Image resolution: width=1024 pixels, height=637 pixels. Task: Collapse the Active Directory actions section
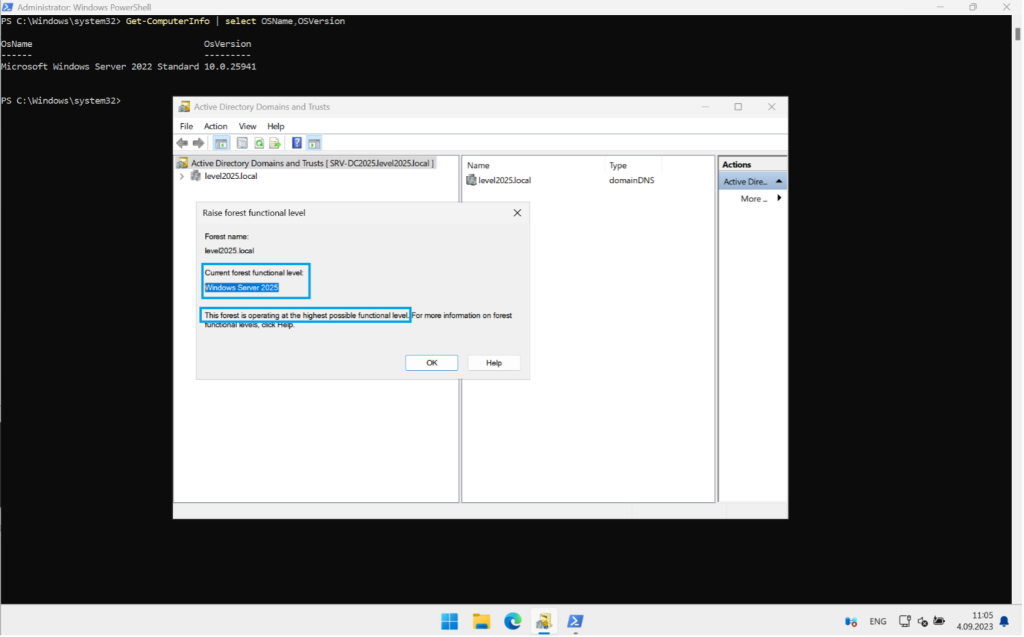[x=778, y=181]
